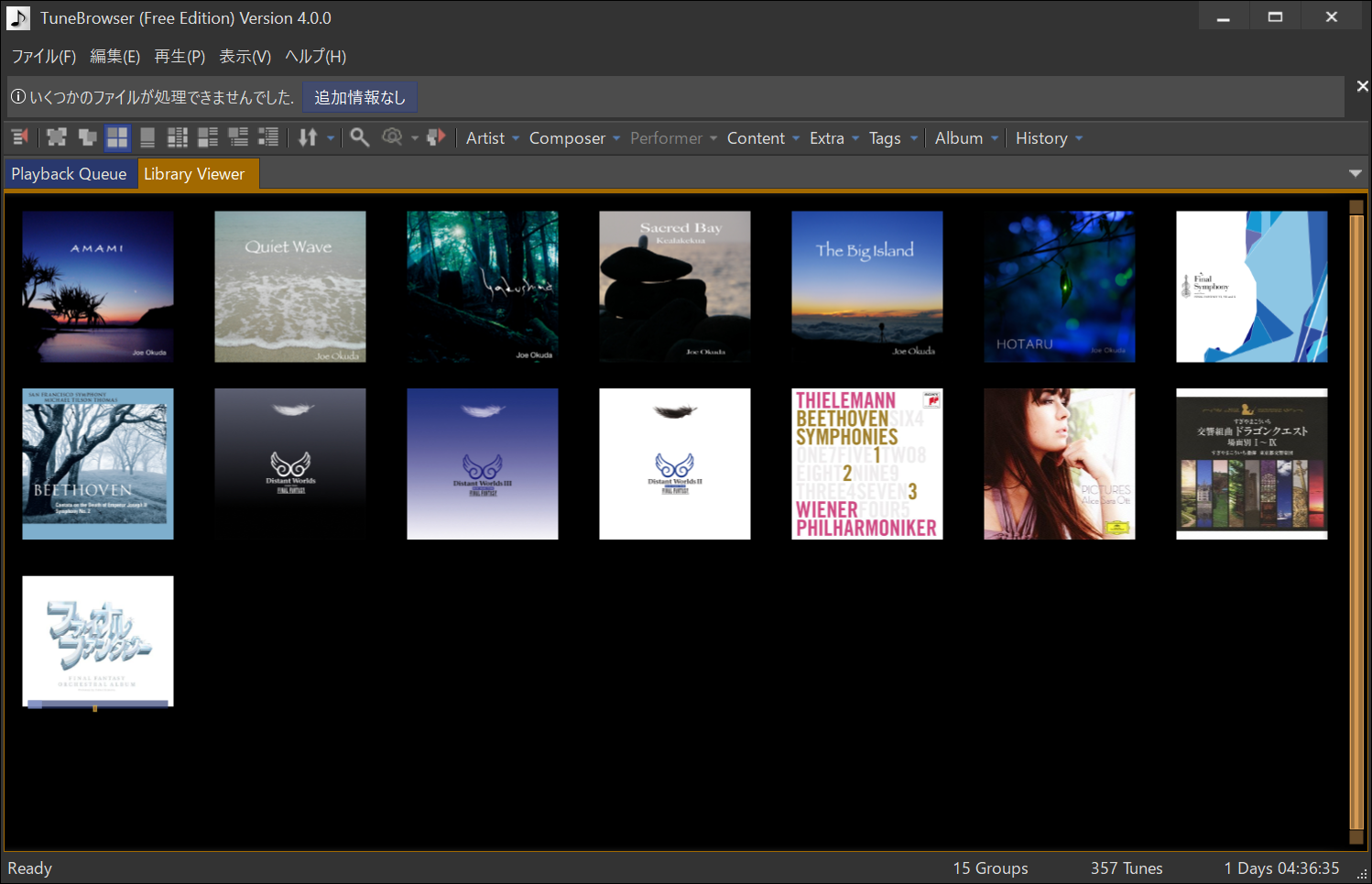Select the Final Symphony album cover
The width and height of the screenshot is (1372, 884).
click(x=1252, y=287)
